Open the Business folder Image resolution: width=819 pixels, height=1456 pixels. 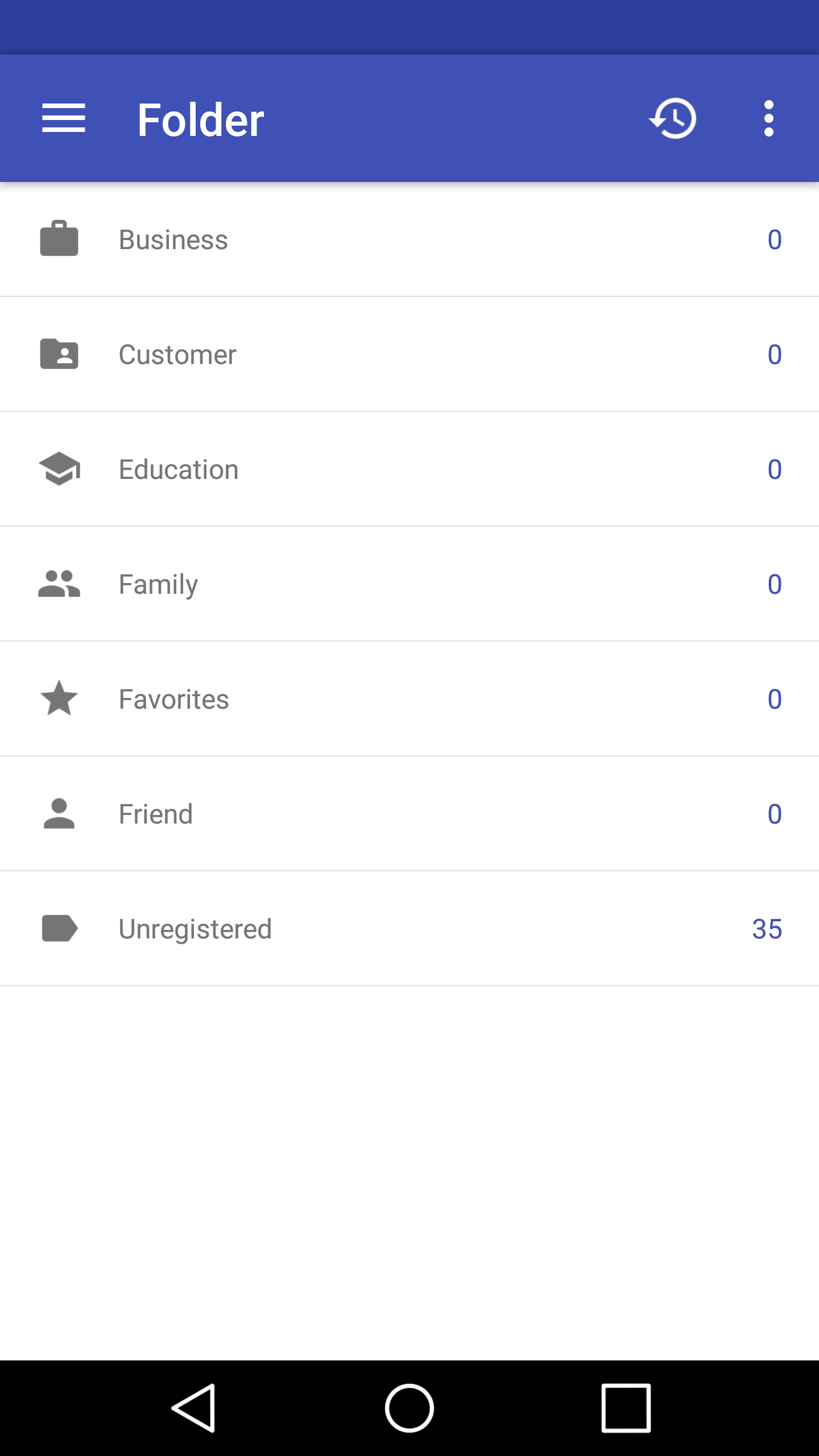click(173, 239)
